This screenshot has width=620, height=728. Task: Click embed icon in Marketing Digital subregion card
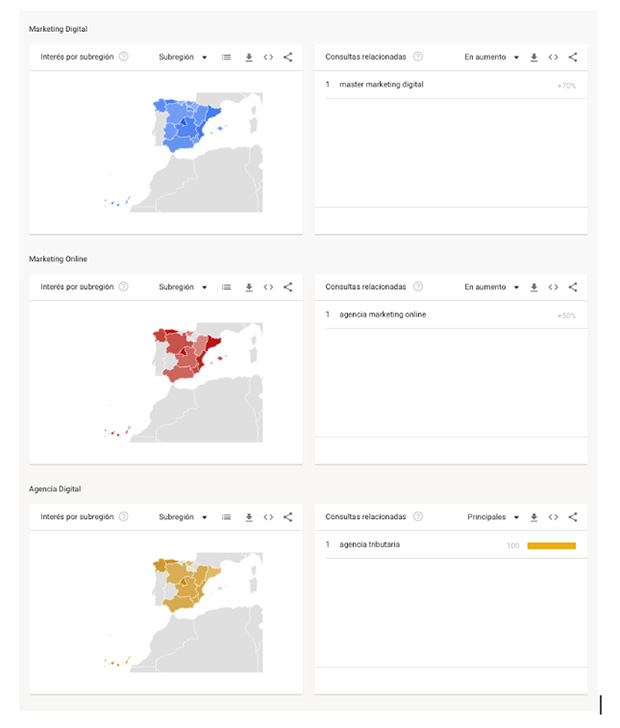[x=268, y=57]
